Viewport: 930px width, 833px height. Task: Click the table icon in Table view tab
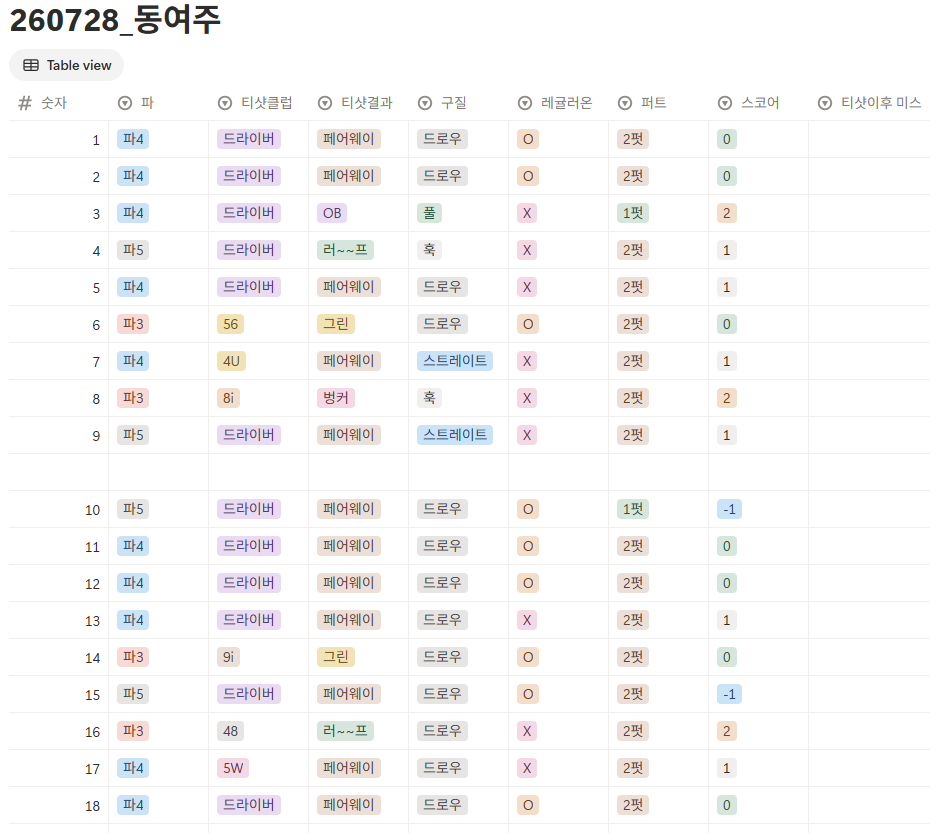point(31,65)
